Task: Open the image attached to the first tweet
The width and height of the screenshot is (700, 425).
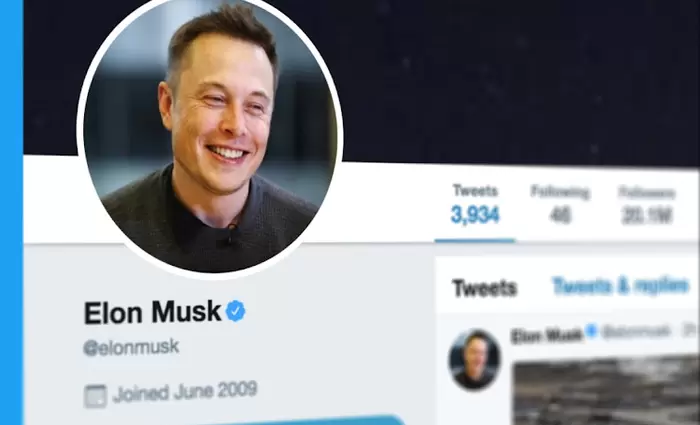Action: [606, 391]
